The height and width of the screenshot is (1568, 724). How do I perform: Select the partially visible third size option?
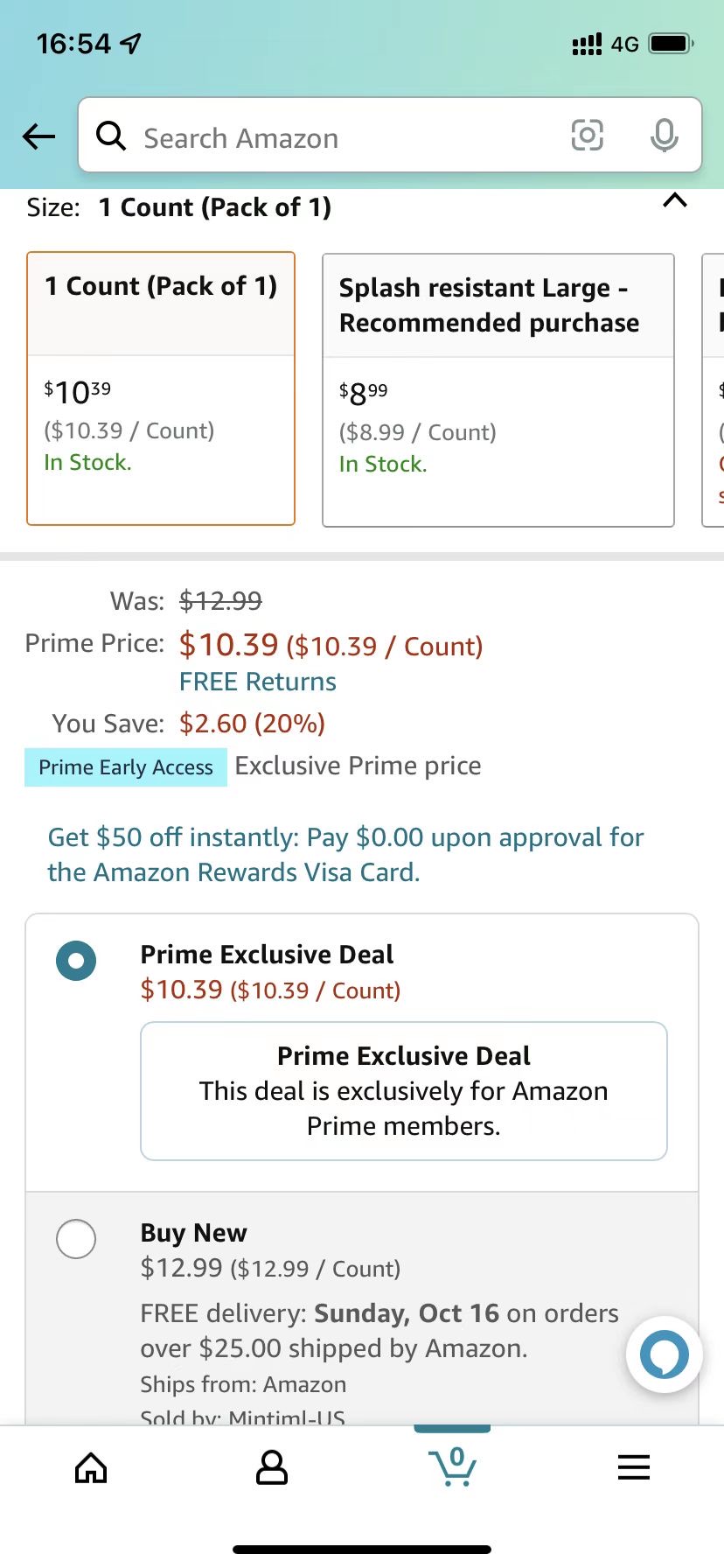click(714, 390)
